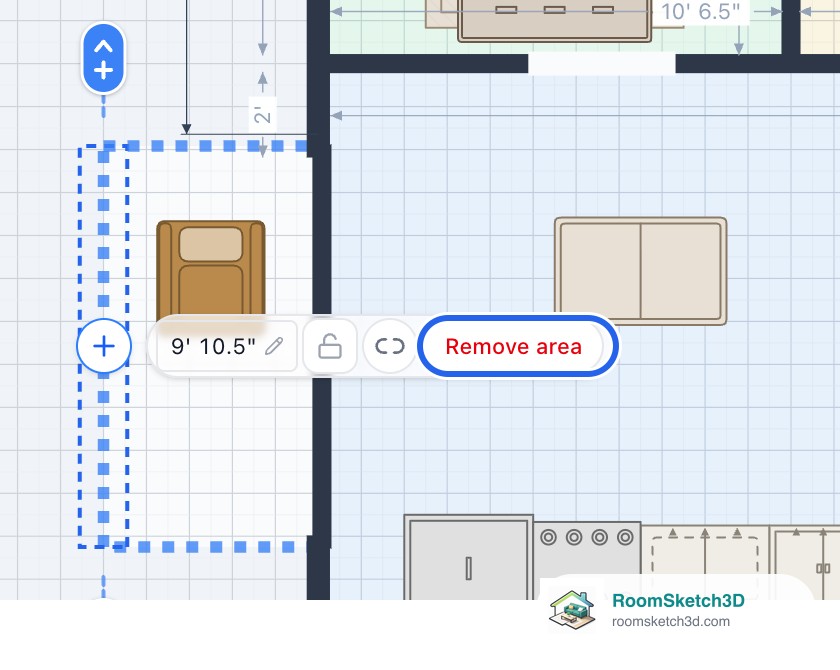Screen dimensions: 840x670
Task: Select the beige two-section table in the room
Action: coord(640,270)
